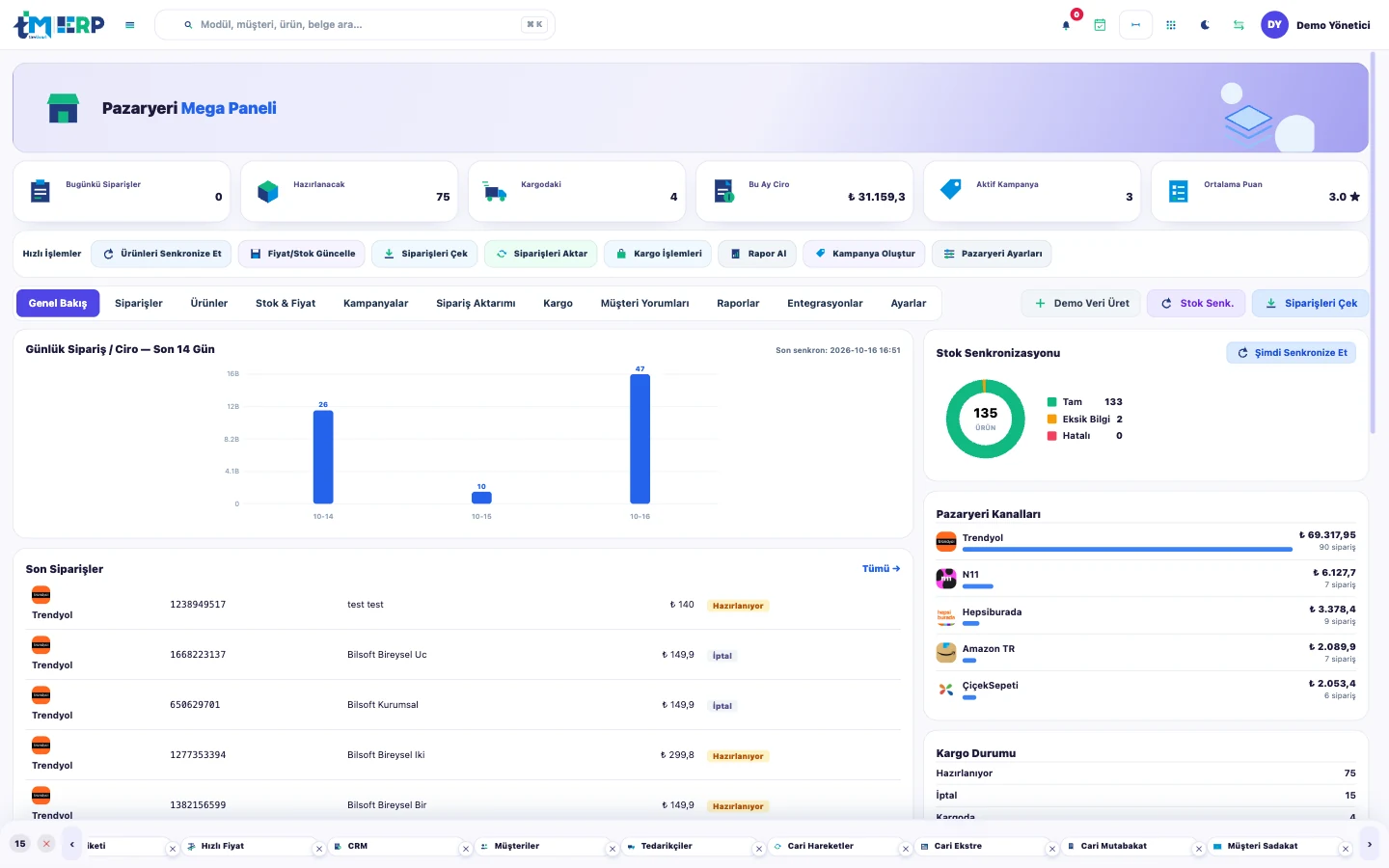Click the Bugünkü Siparişler card icon
Viewport: 1389px width, 868px height.
click(x=41, y=191)
